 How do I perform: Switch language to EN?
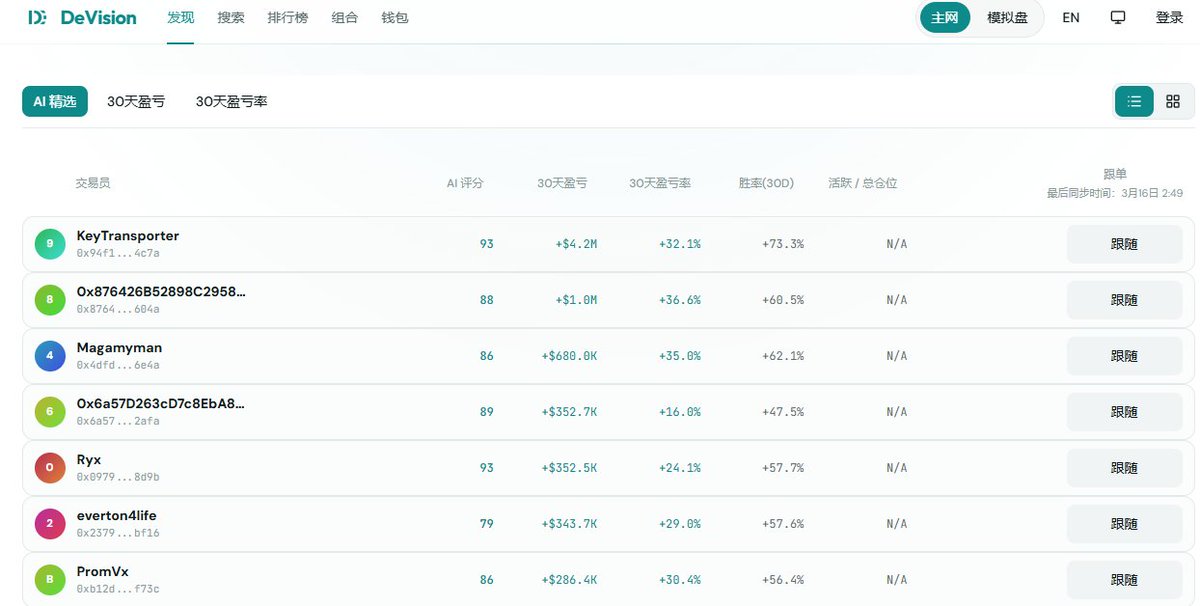1071,18
